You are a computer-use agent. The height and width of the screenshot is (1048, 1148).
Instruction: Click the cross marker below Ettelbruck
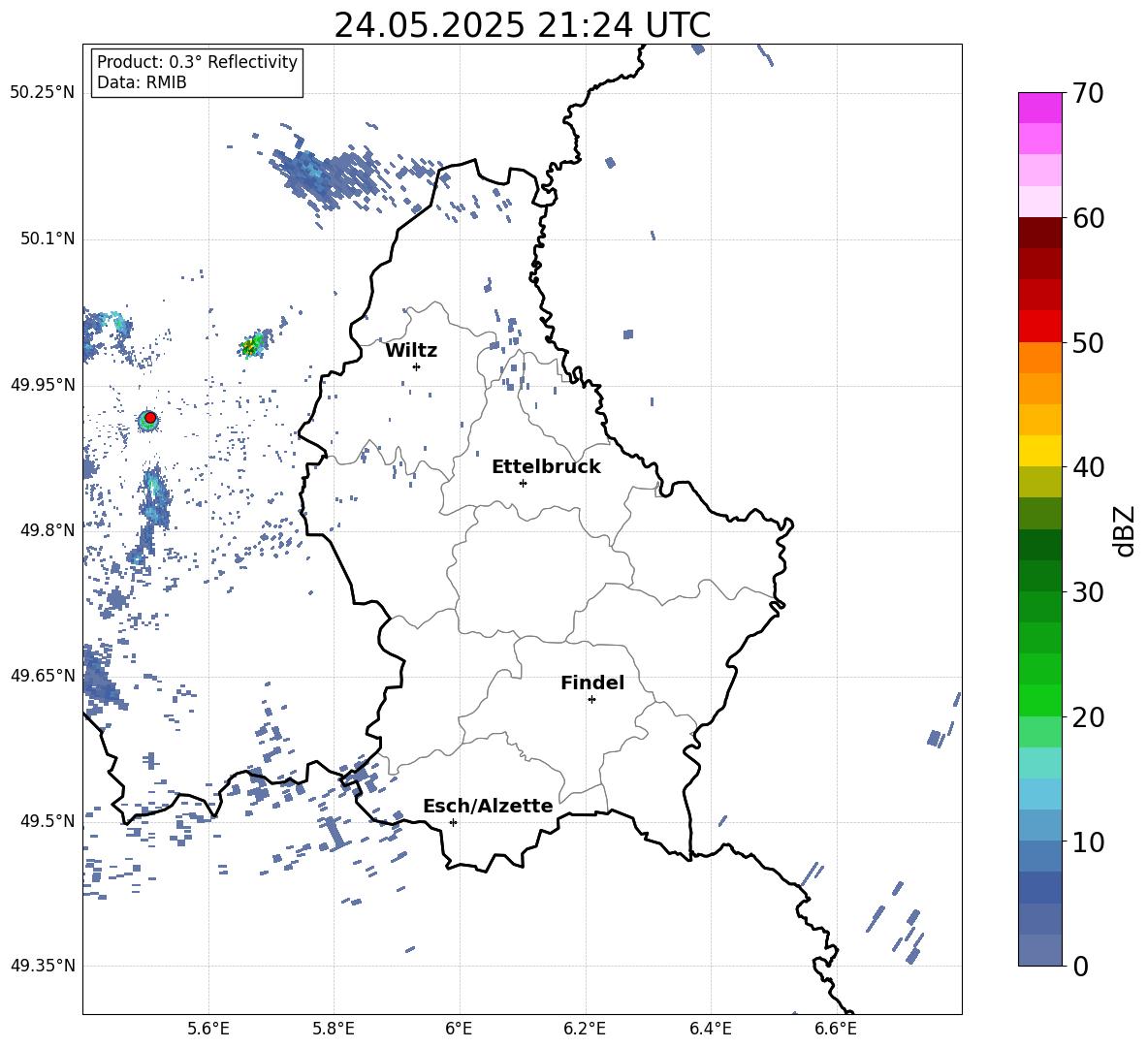pyautogui.click(x=523, y=483)
